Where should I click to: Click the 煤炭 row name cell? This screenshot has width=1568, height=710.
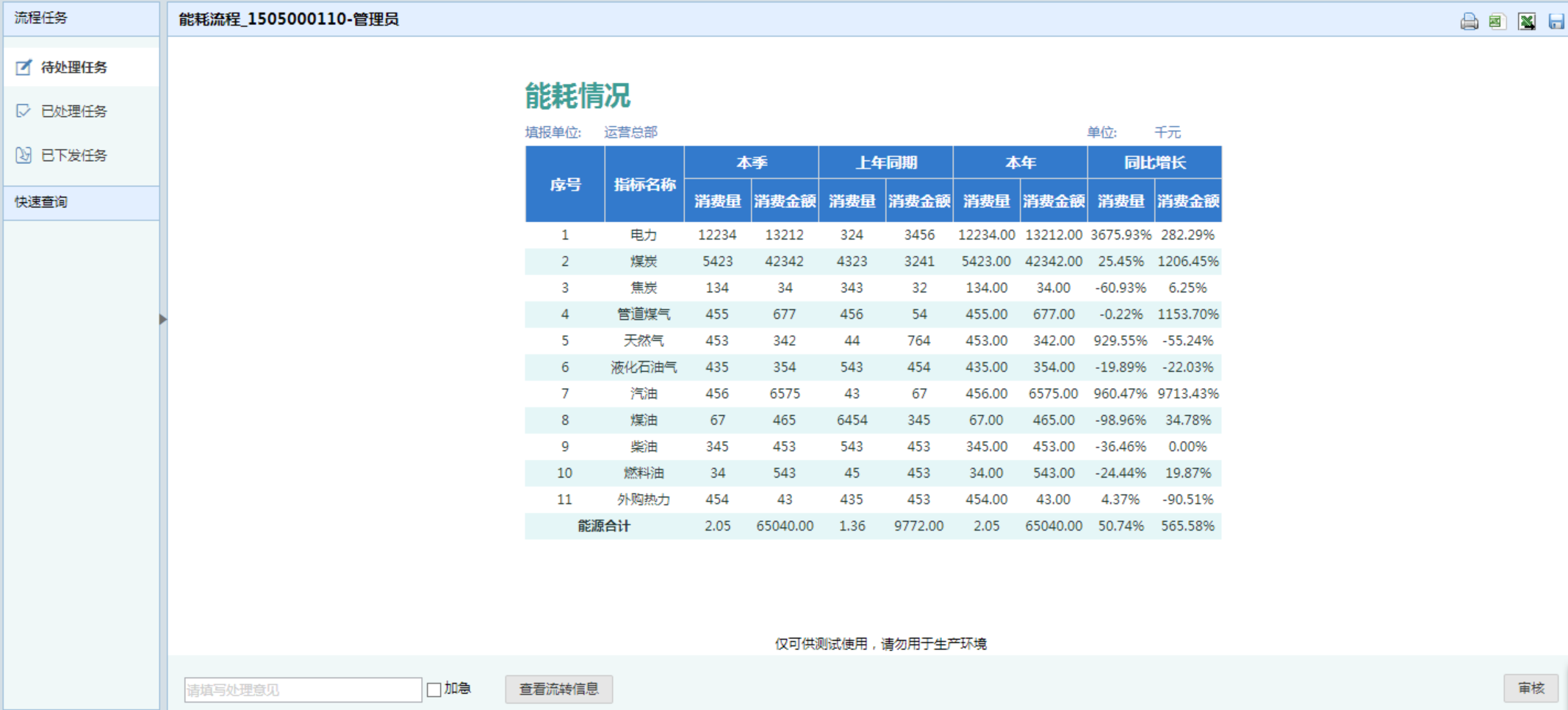644,262
